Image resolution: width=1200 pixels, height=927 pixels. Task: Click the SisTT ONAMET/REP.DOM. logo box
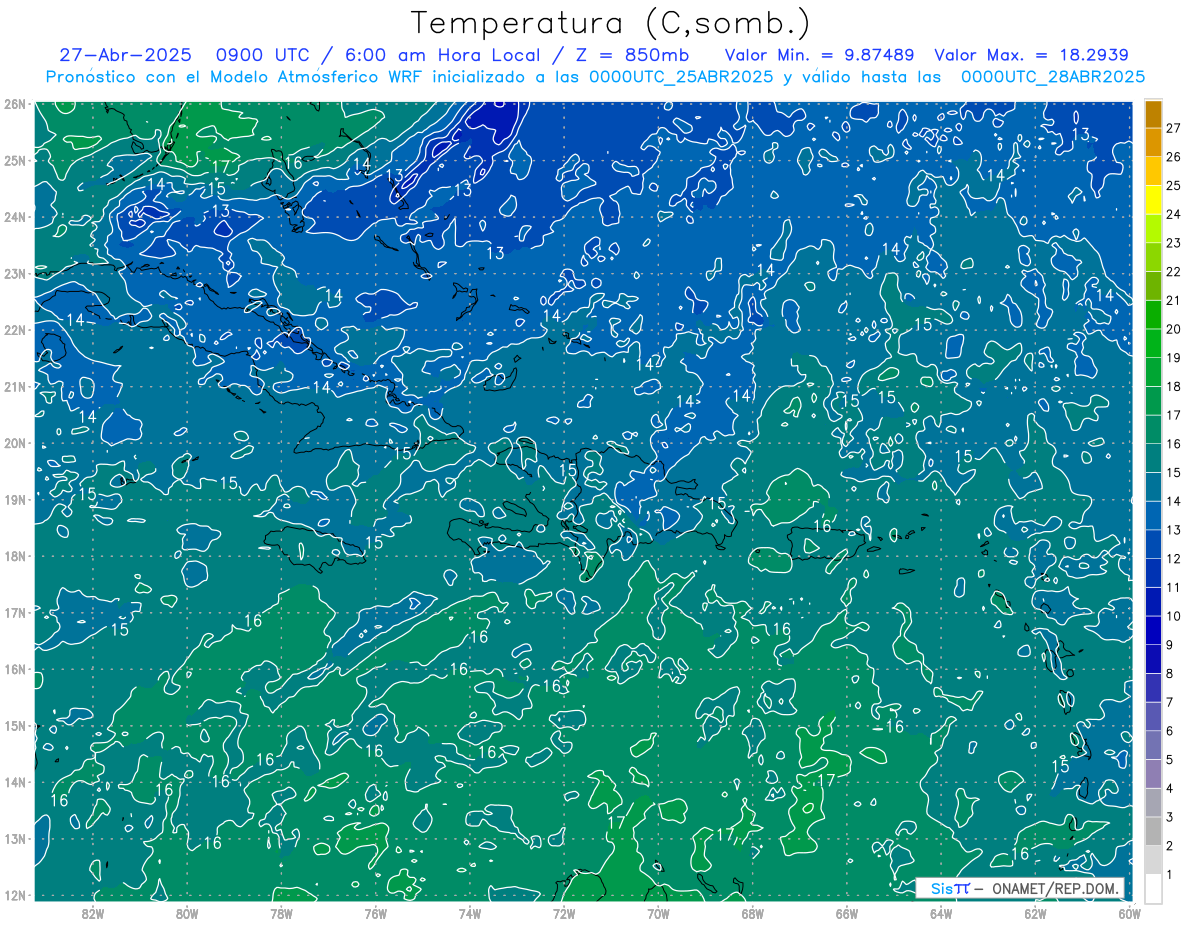pyautogui.click(x=1020, y=888)
